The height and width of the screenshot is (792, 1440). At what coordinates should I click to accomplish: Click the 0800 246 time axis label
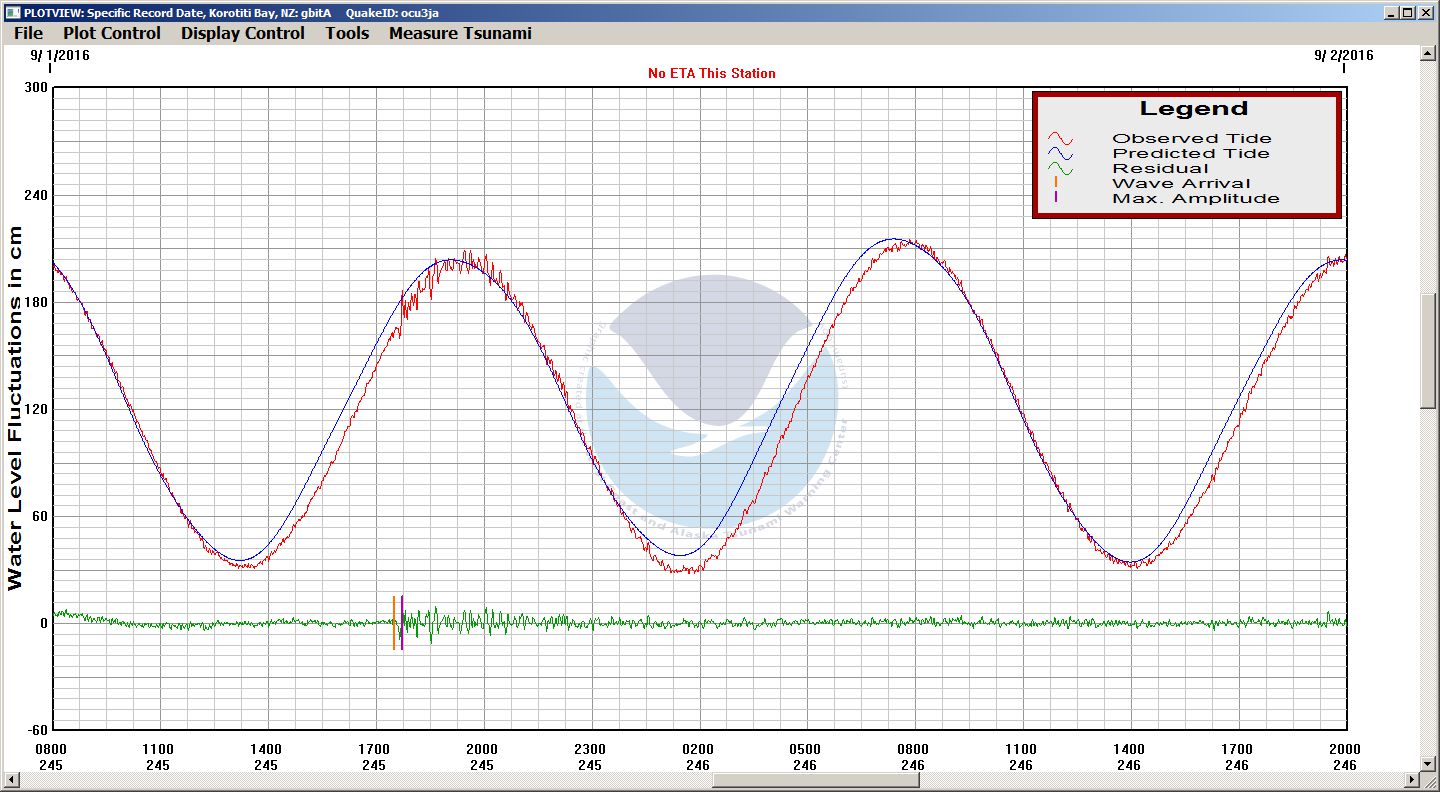[913, 757]
